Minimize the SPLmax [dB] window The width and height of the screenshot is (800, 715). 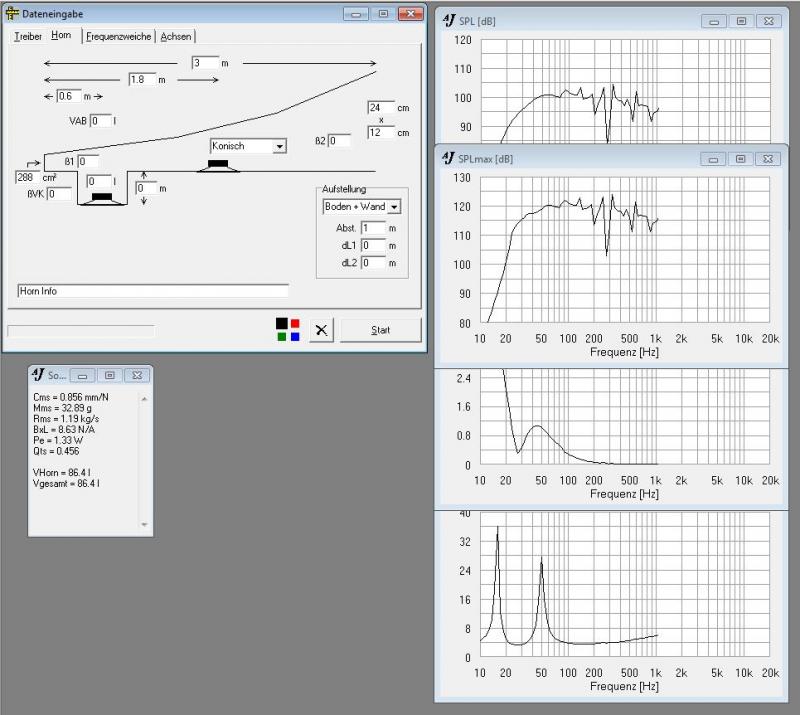(713, 159)
